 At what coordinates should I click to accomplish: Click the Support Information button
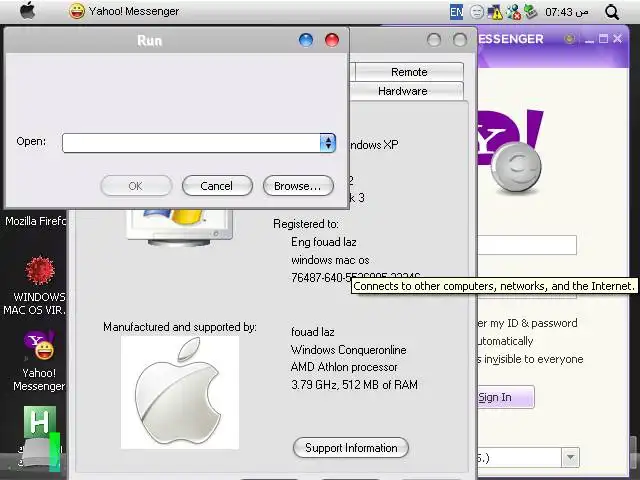point(351,448)
